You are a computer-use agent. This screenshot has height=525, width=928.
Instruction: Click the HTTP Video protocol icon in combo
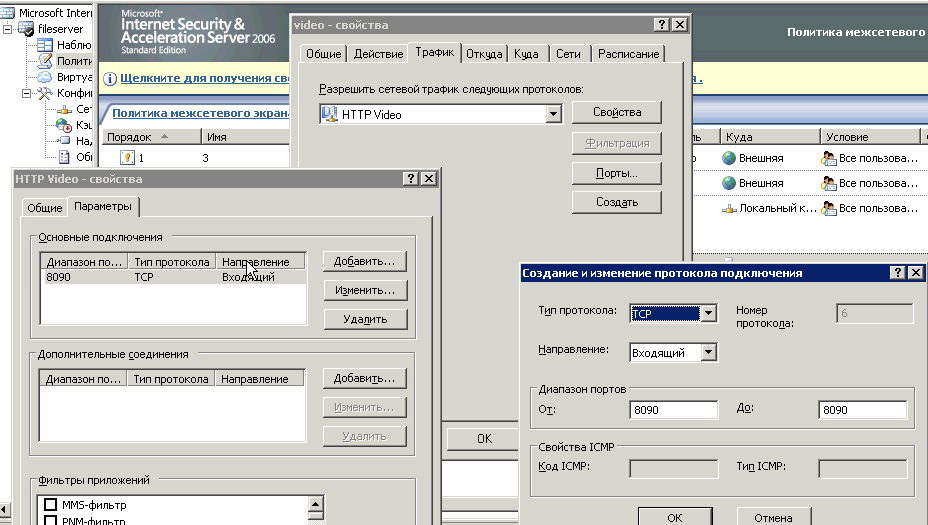(x=329, y=114)
